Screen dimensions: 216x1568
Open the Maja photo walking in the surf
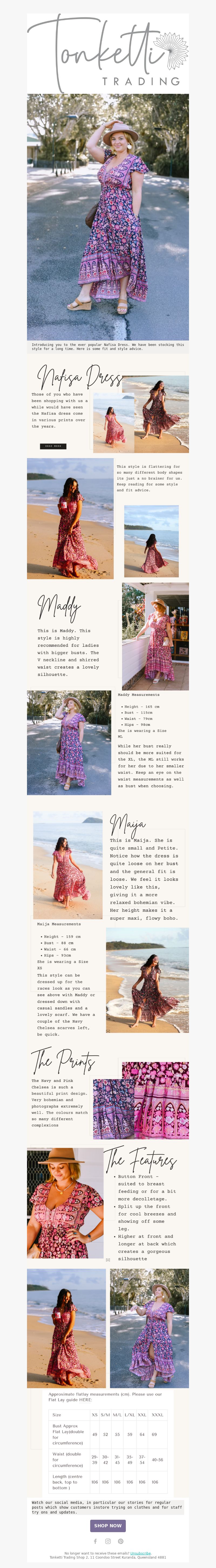(x=148, y=980)
